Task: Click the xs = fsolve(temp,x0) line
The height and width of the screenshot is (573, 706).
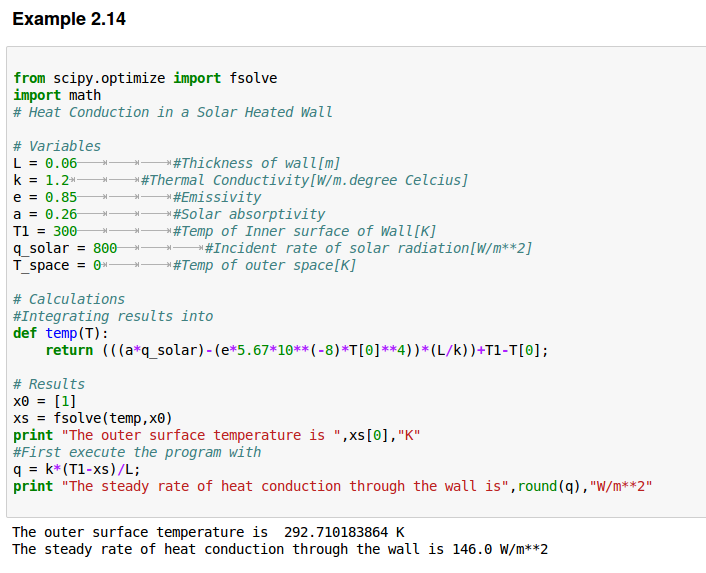Action: click(x=93, y=418)
